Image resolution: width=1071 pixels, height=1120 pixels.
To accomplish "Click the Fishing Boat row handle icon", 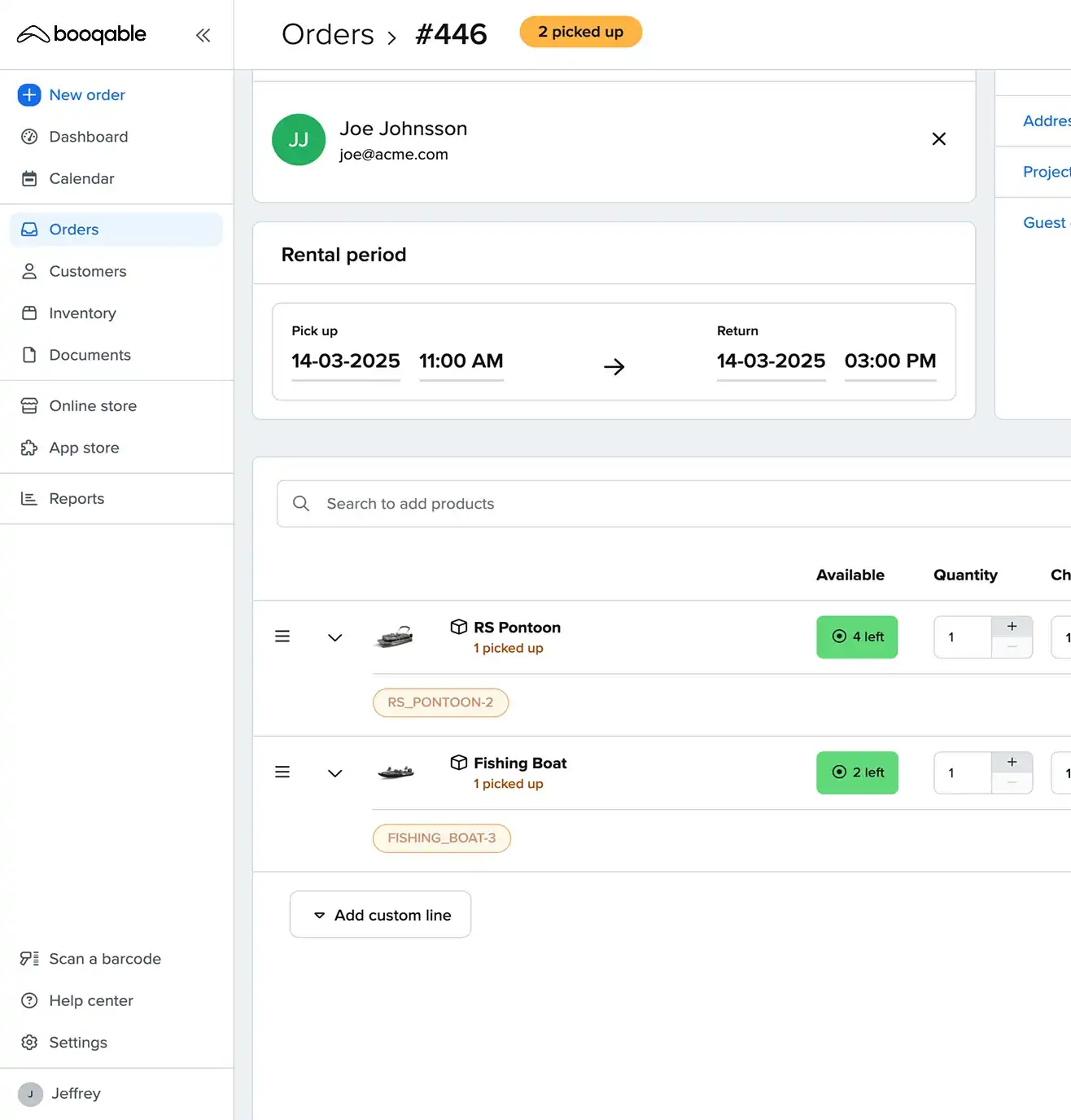I will point(282,772).
